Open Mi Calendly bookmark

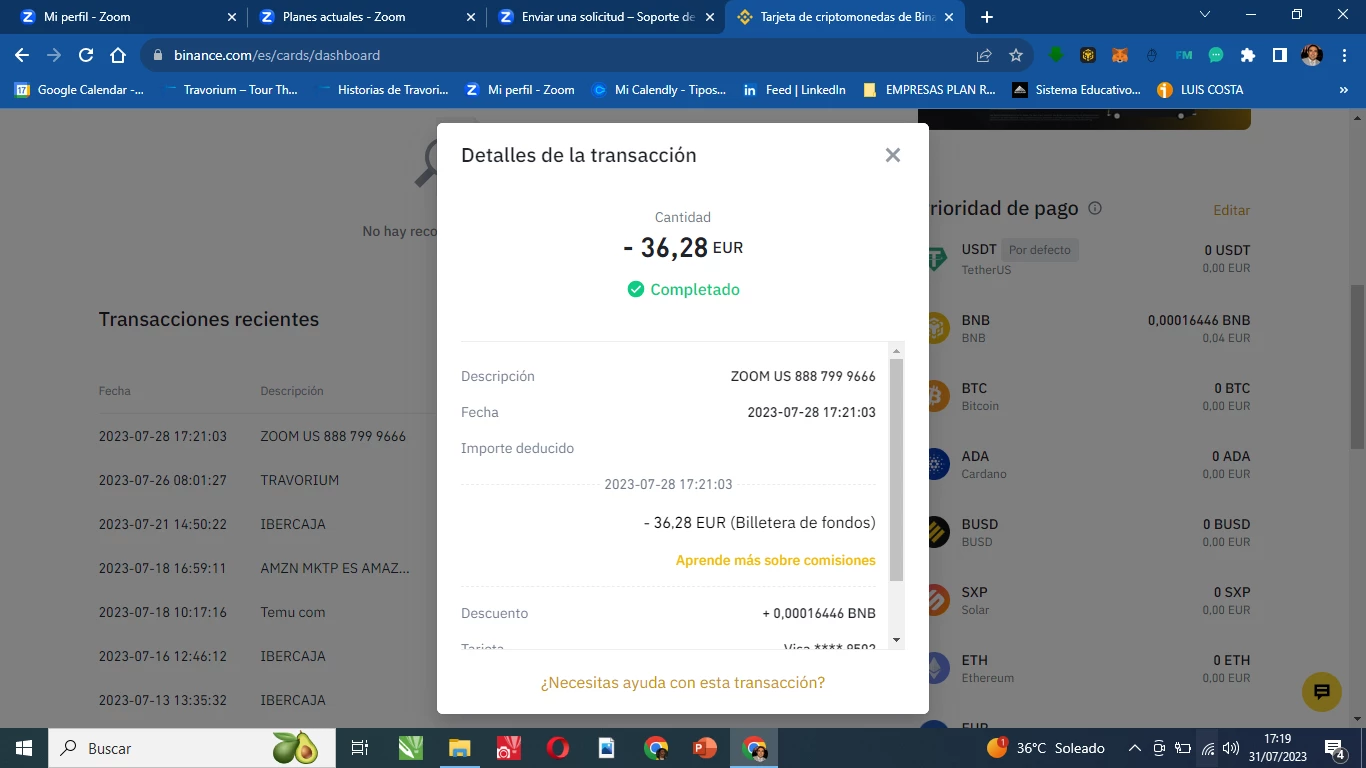pos(659,90)
